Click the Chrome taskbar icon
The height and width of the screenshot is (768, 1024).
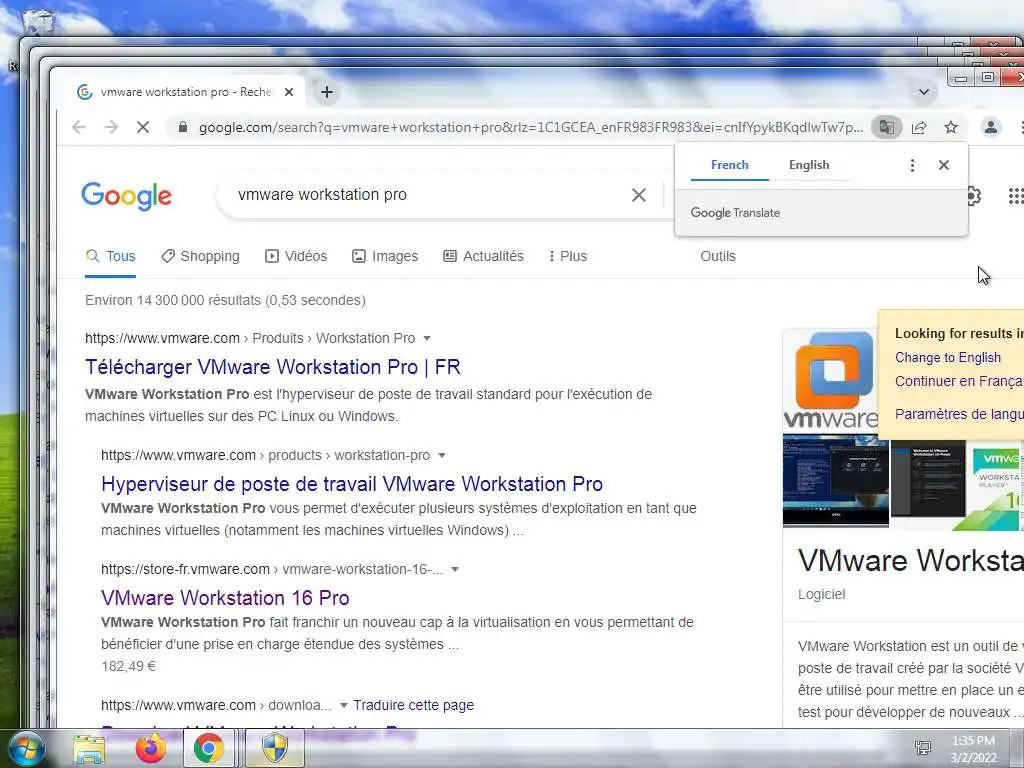208,748
